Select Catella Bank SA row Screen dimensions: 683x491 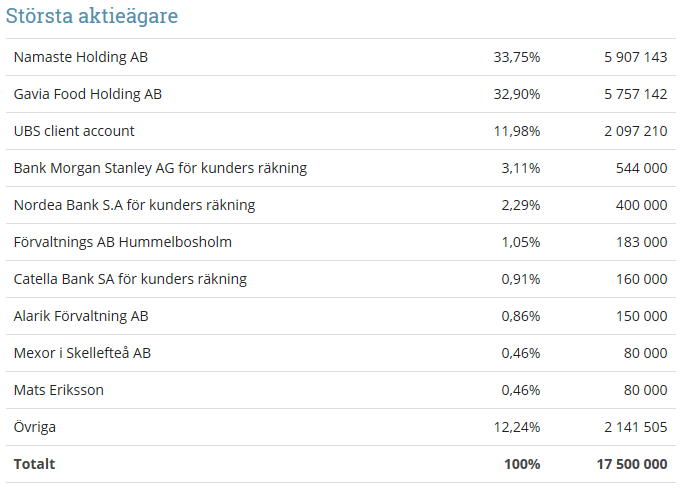(x=130, y=279)
